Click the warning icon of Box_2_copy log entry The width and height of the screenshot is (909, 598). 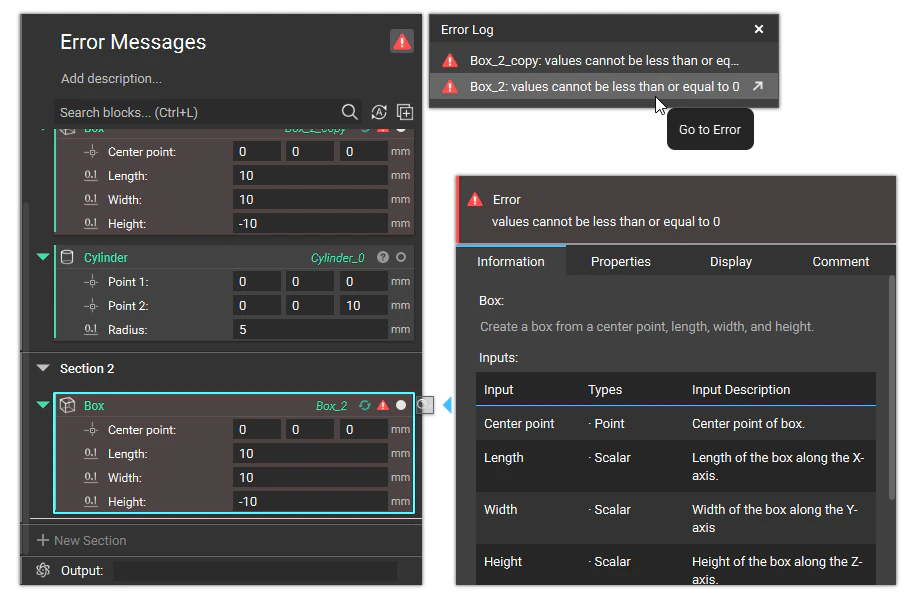(x=450, y=61)
